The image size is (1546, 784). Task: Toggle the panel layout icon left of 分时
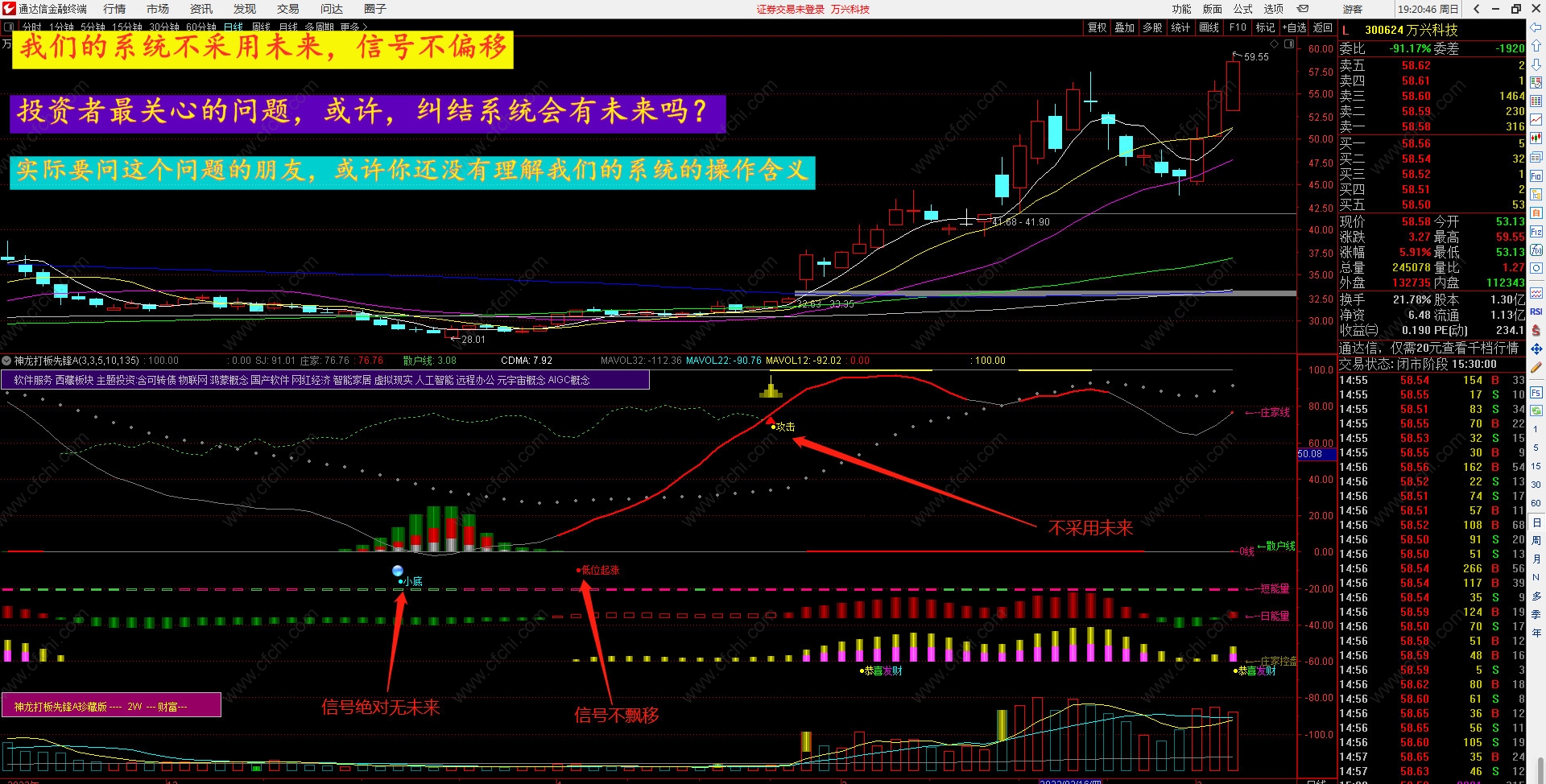click(9, 27)
